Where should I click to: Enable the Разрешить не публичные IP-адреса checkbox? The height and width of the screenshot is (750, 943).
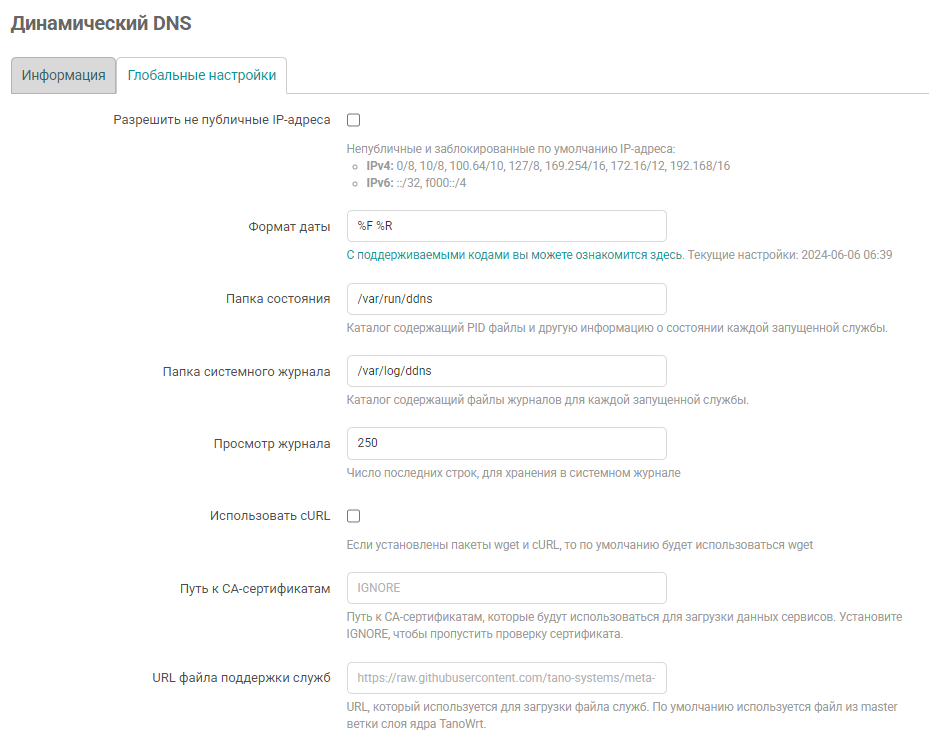[353, 121]
